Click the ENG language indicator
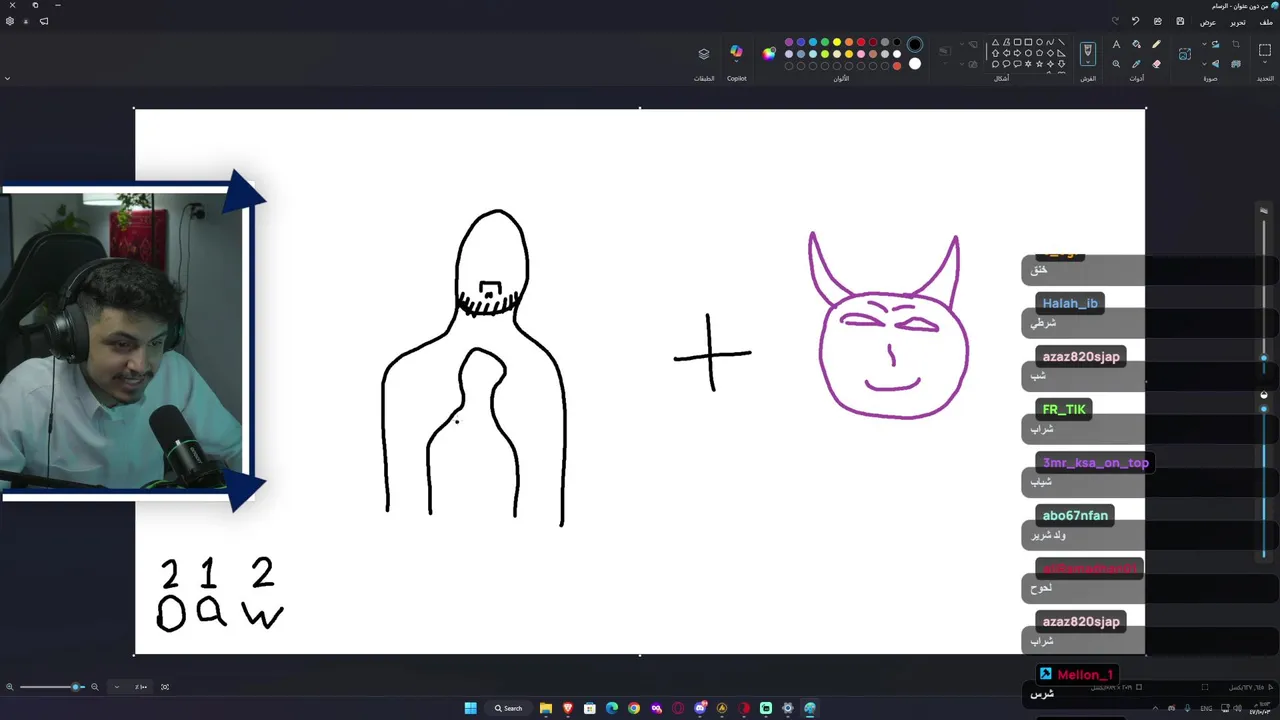 tap(1206, 708)
